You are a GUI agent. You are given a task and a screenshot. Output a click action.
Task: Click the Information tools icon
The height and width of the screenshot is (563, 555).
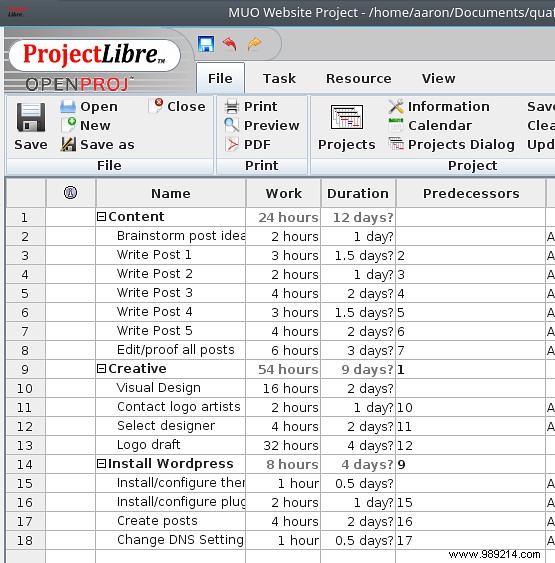[396, 106]
